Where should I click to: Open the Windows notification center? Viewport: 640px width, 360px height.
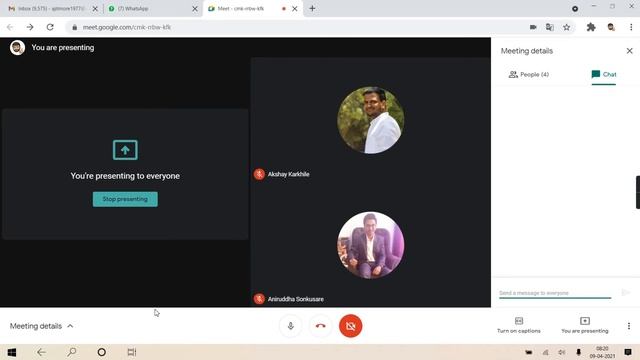tap(628, 352)
